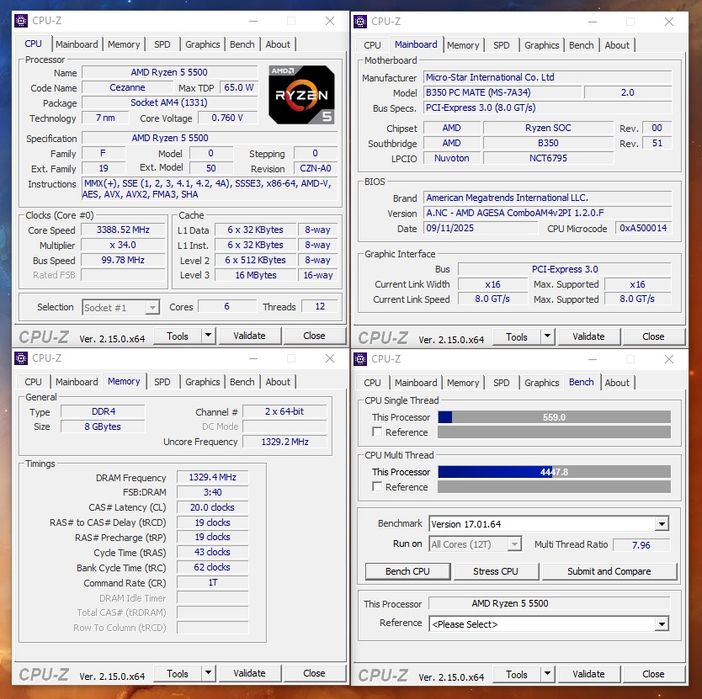This screenshot has width=702, height=699.
Task: Click Micro-Star International Co. Ltd field
Action: pos(547,77)
